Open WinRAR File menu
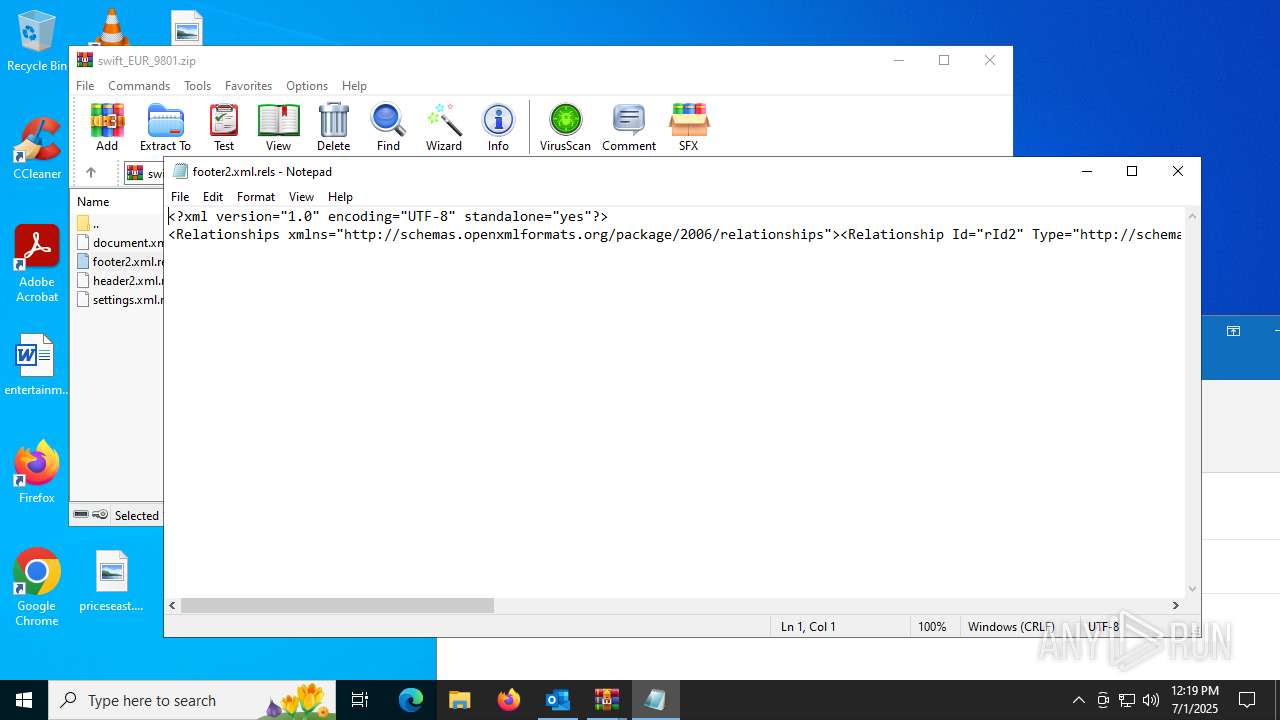Screen dimensions: 1280x720 [85, 86]
